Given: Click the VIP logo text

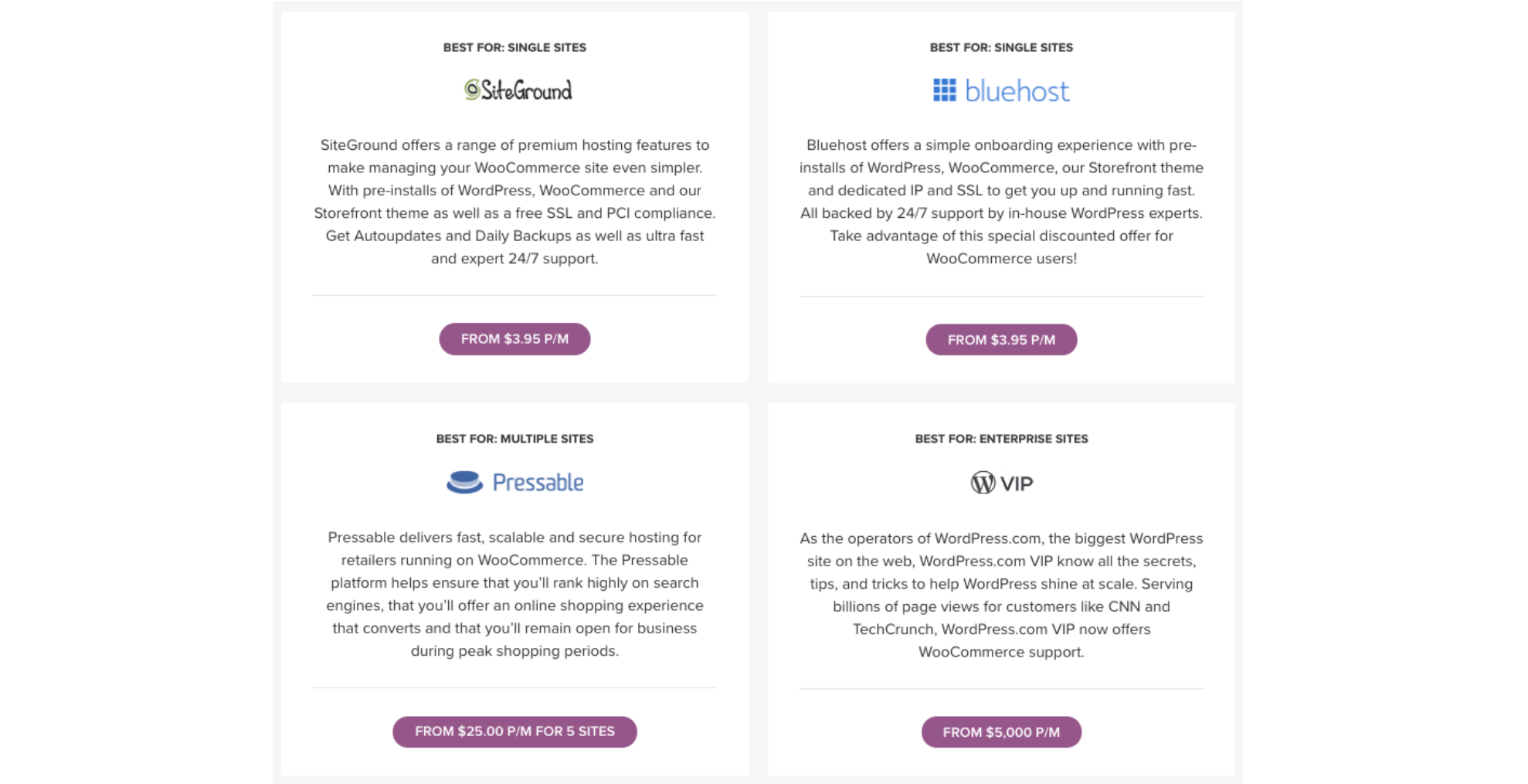Looking at the screenshot, I should 1017,484.
